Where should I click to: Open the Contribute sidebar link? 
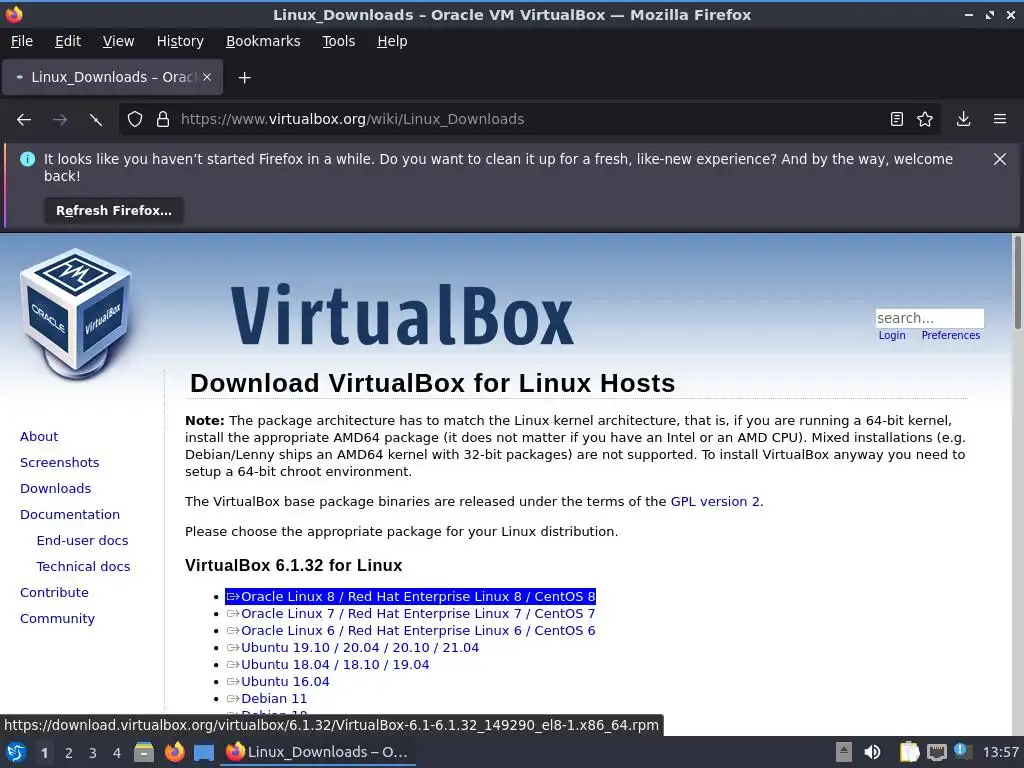pyautogui.click(x=54, y=593)
